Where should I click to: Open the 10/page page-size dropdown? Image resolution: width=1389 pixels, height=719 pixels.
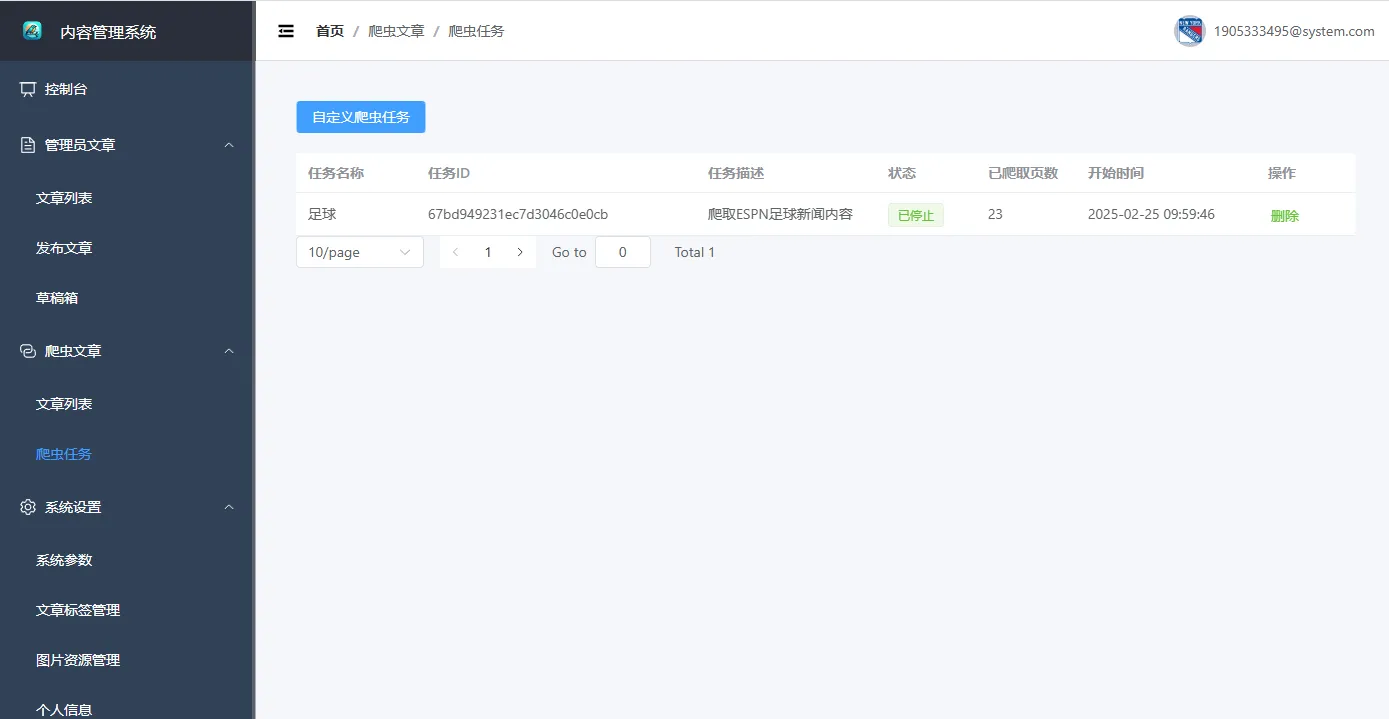point(360,252)
